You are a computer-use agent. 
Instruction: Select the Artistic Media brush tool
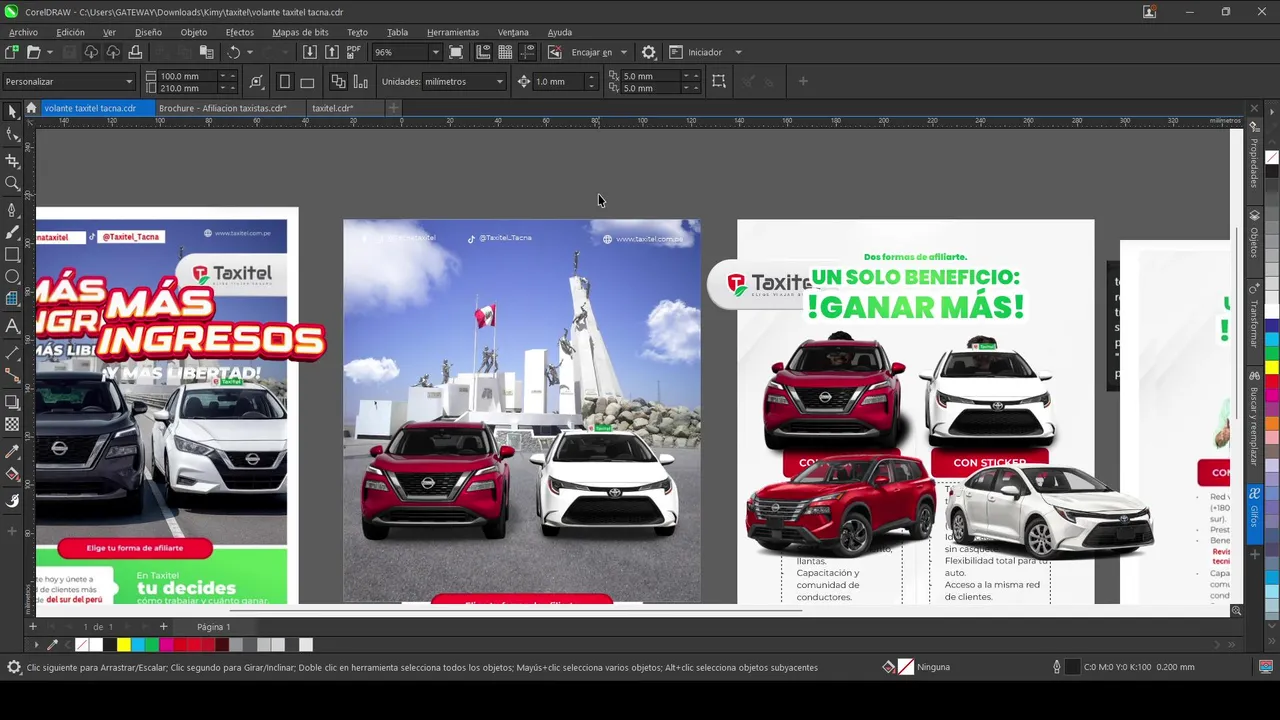pos(12,232)
